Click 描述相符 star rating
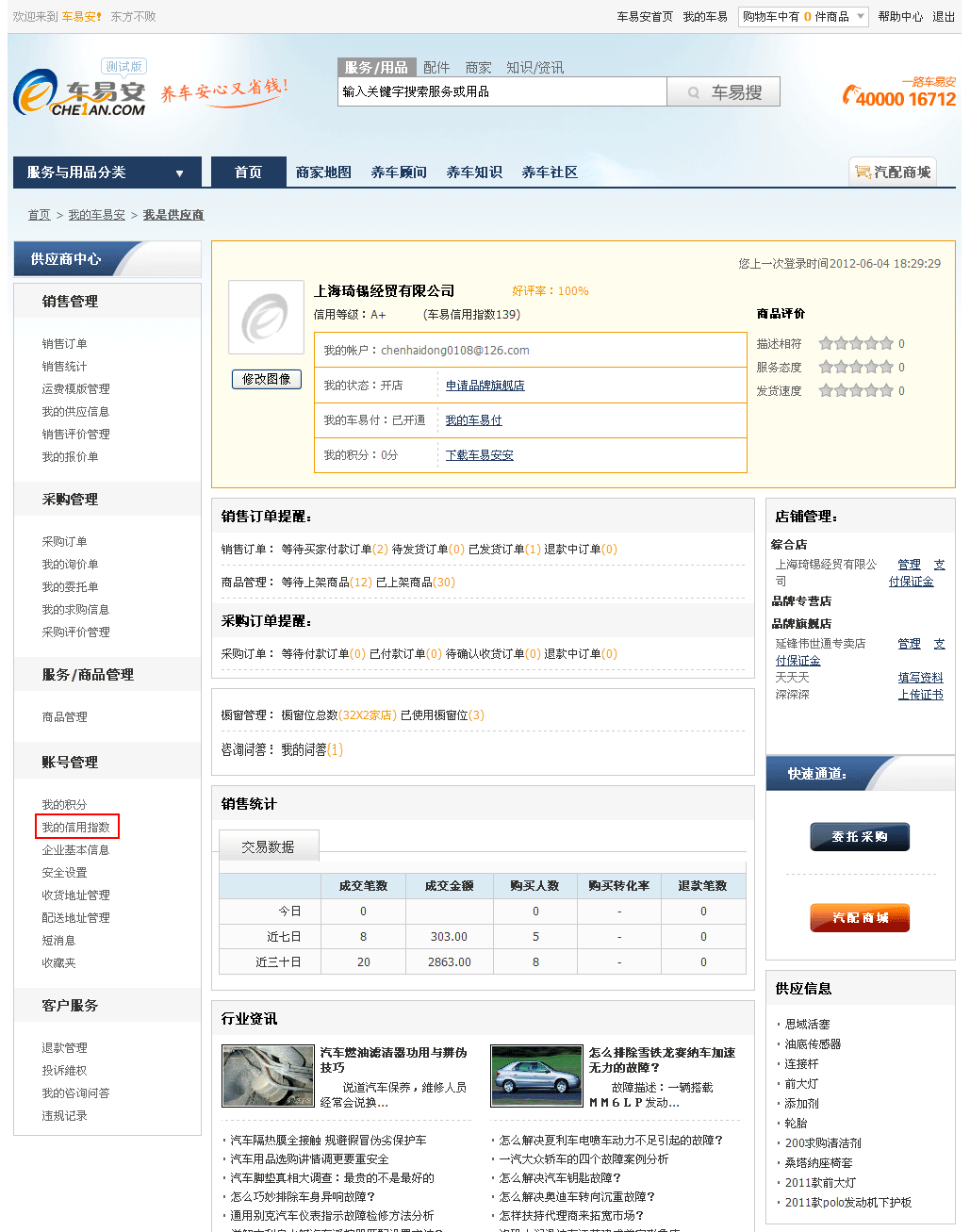 (x=855, y=343)
